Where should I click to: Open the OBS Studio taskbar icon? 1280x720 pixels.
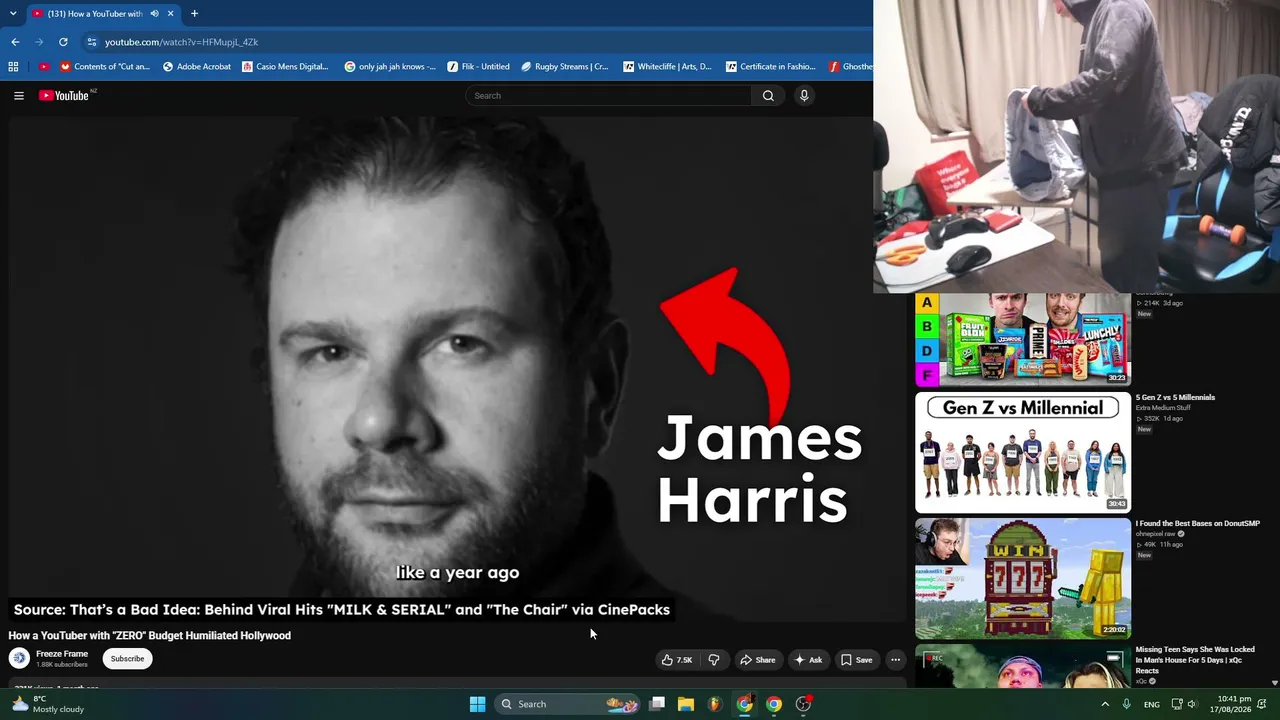coord(803,704)
